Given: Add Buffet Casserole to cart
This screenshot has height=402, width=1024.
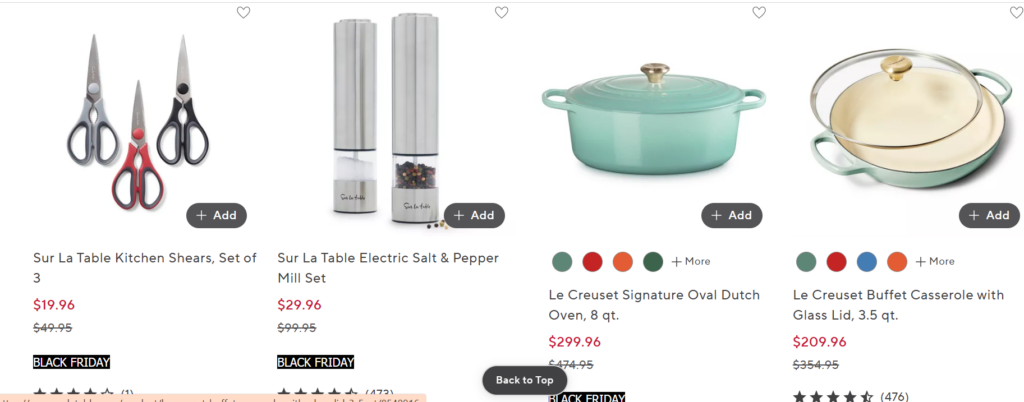Looking at the screenshot, I should coord(989,215).
